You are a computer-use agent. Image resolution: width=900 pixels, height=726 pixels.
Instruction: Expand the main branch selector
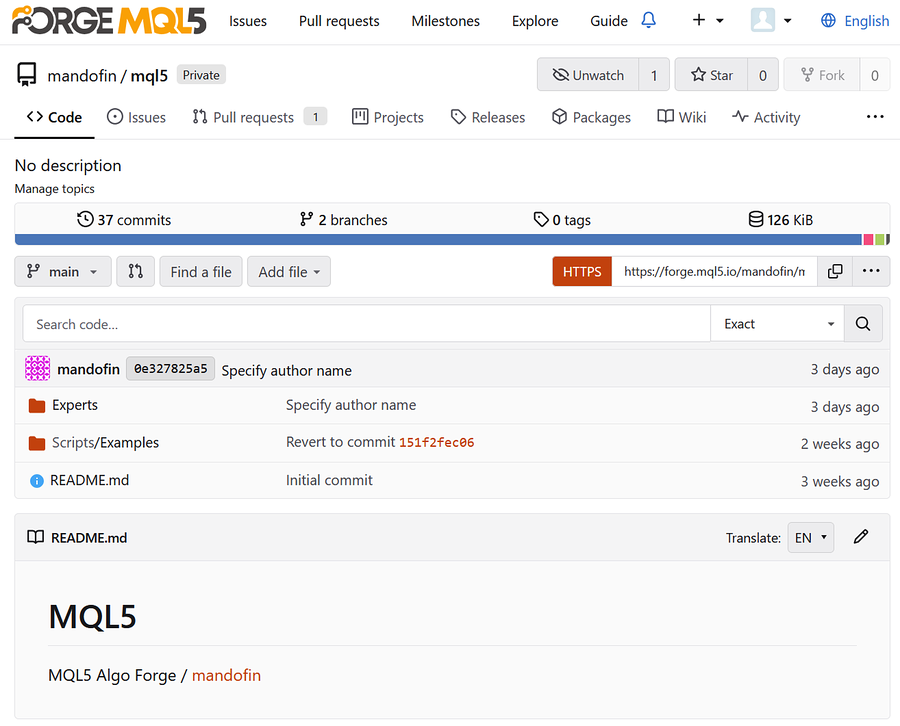coord(63,271)
